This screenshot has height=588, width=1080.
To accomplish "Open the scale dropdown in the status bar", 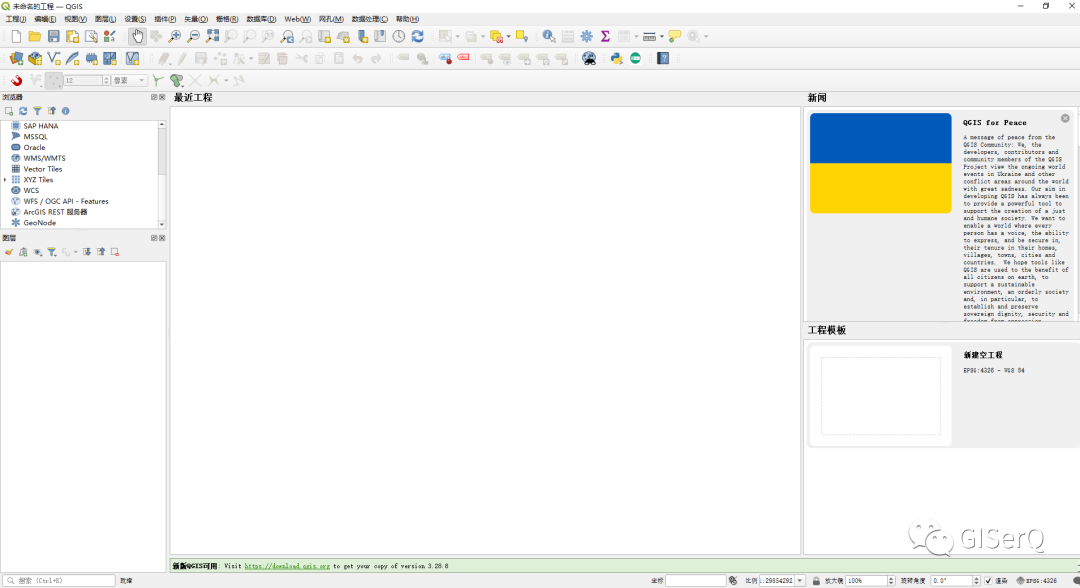I will point(800,580).
